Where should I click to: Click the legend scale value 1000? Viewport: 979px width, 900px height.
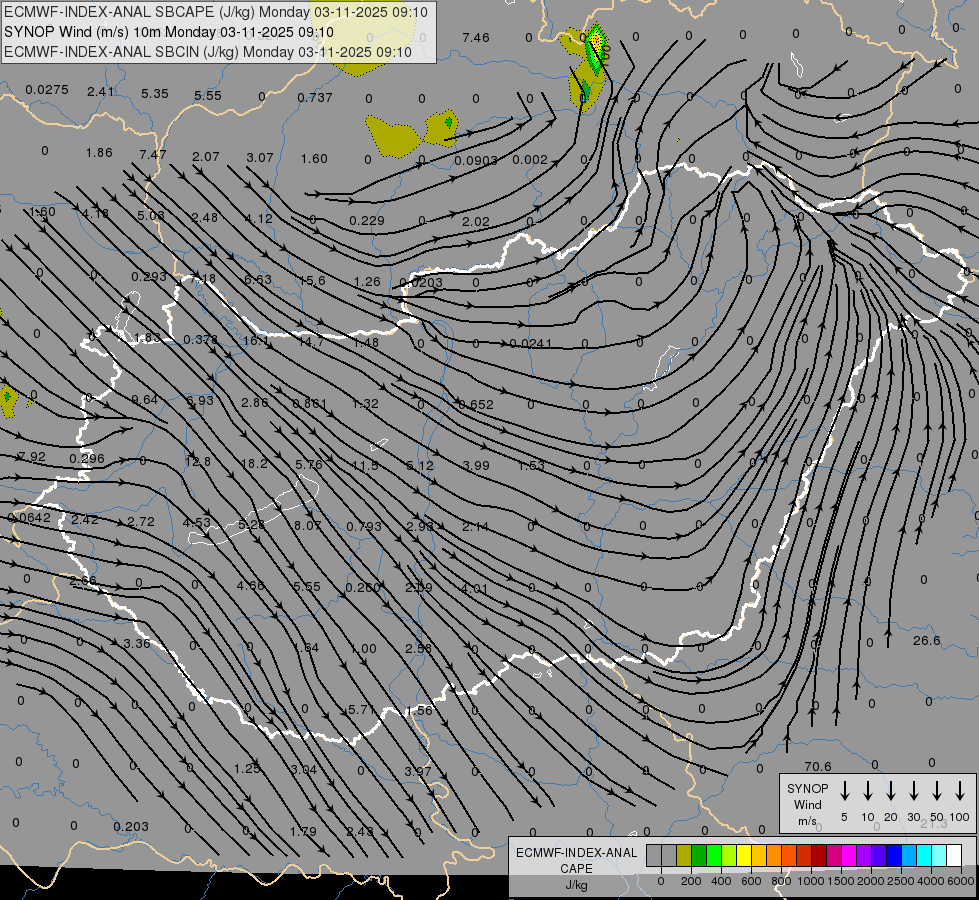(810, 881)
